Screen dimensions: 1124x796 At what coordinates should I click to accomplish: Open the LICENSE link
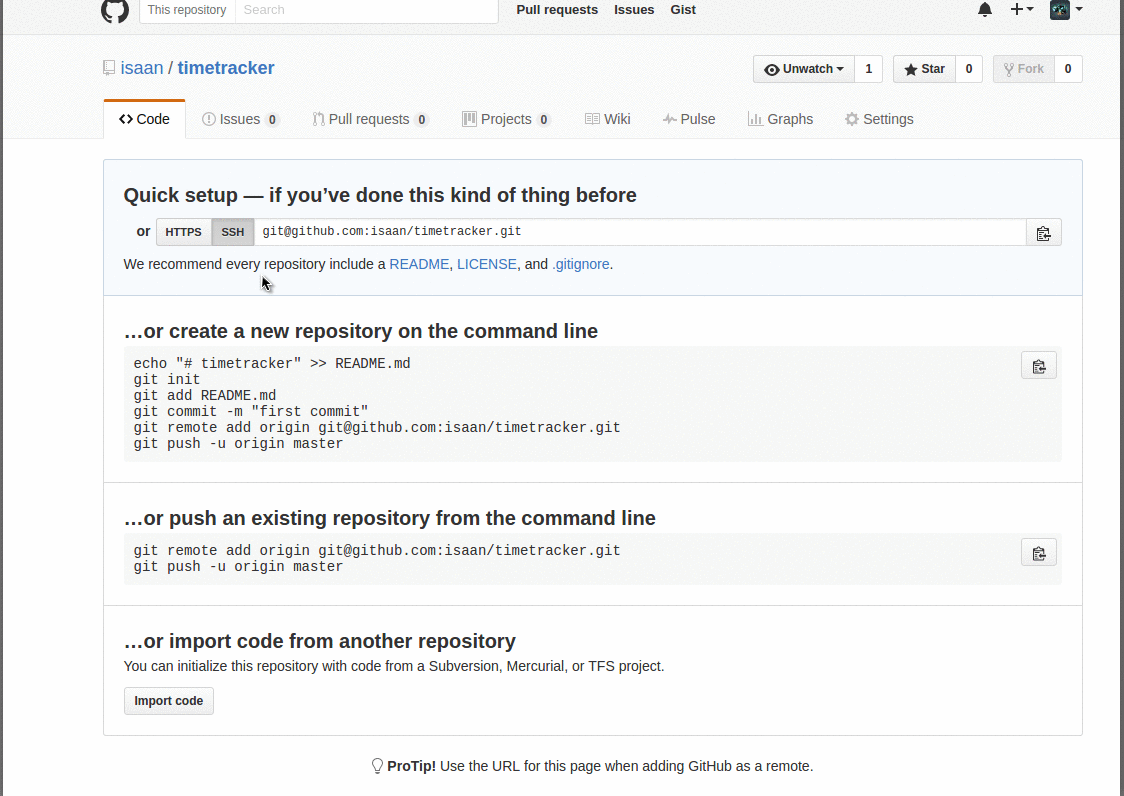(x=487, y=264)
